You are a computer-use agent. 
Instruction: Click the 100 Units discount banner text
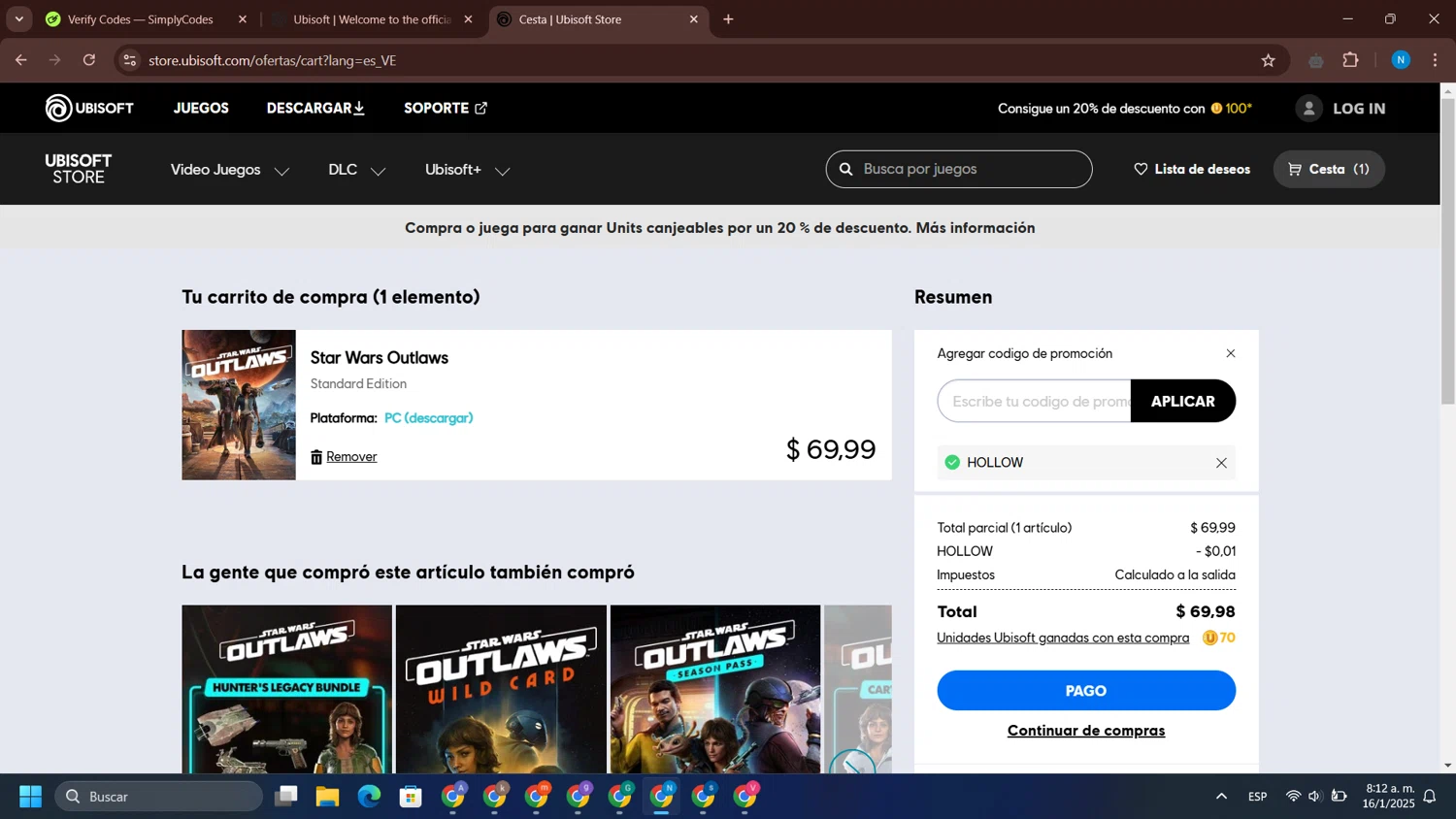(1125, 109)
